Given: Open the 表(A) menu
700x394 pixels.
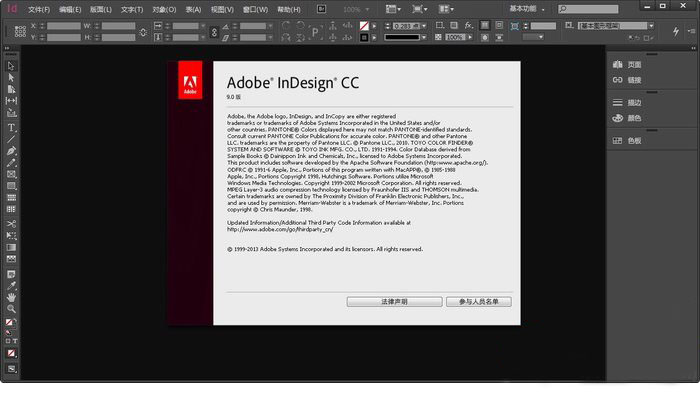Looking at the screenshot, I should pos(193,9).
